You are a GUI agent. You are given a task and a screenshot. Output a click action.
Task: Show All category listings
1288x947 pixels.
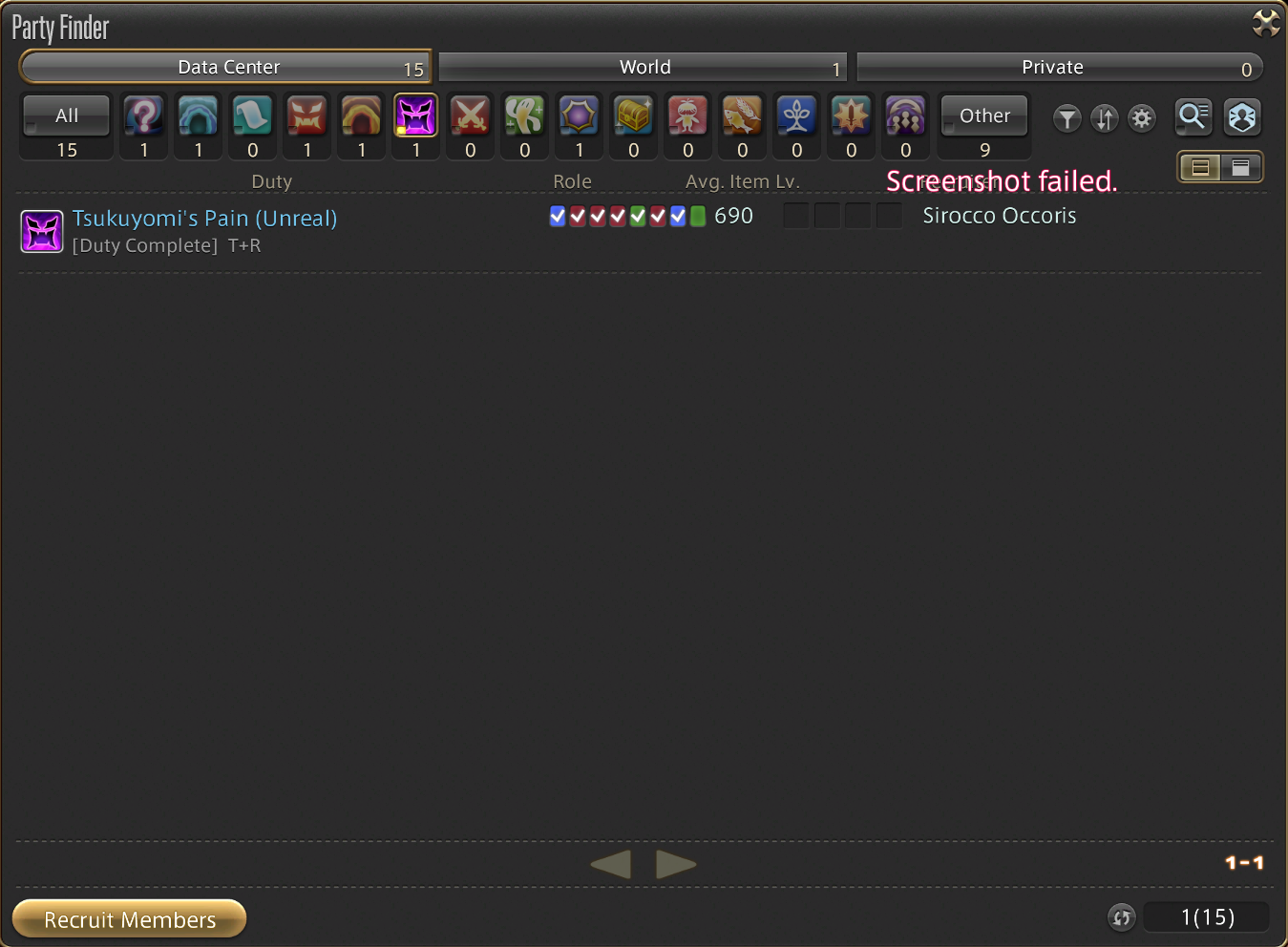coord(67,116)
